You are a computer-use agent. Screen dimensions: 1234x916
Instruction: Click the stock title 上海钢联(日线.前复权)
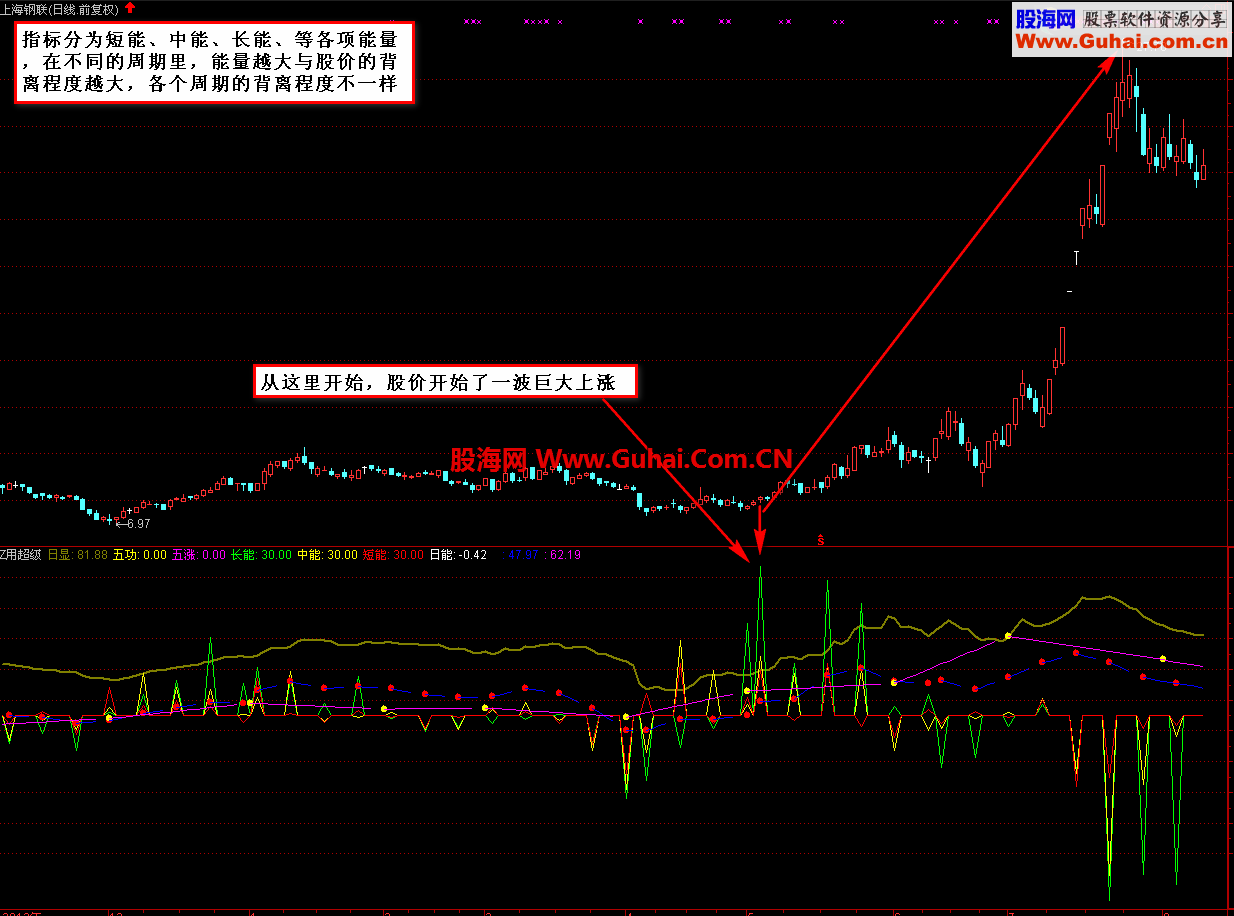(x=60, y=9)
